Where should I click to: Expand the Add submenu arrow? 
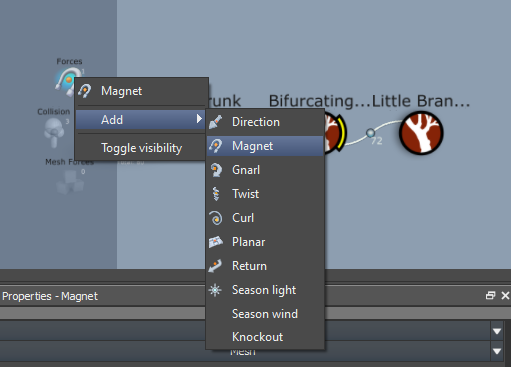tap(199, 119)
